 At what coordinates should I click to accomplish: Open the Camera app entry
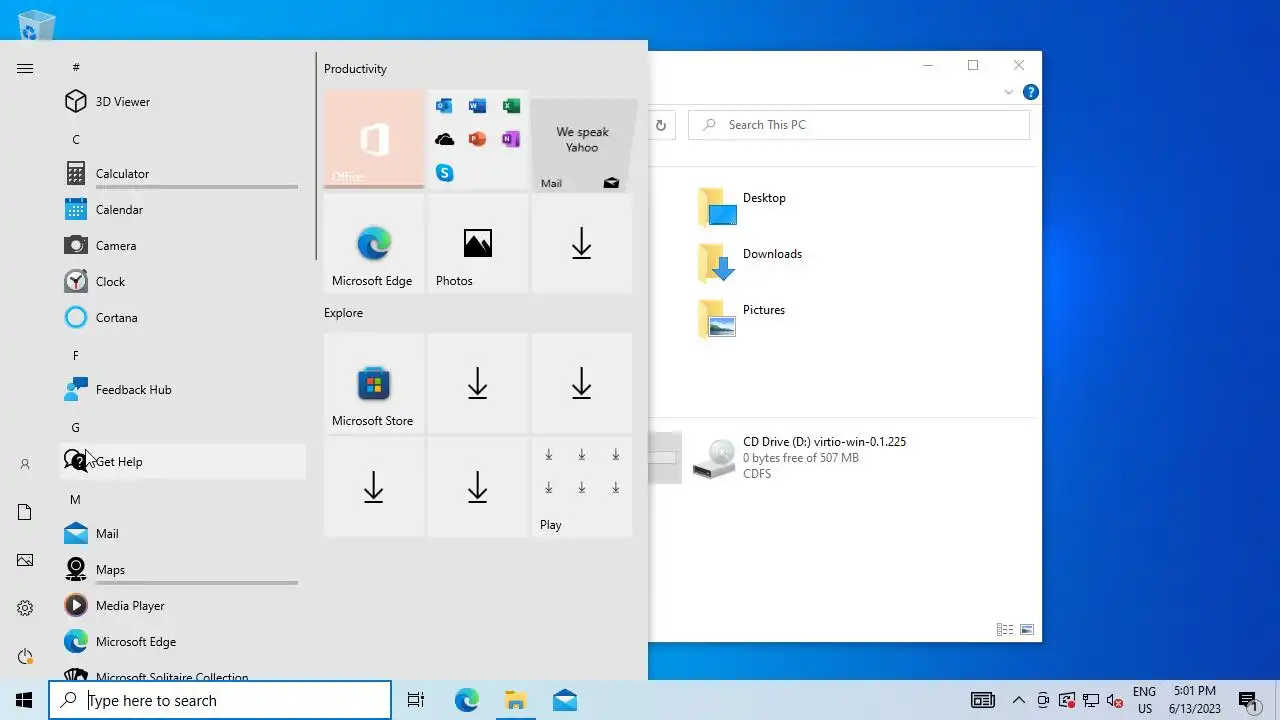point(183,246)
